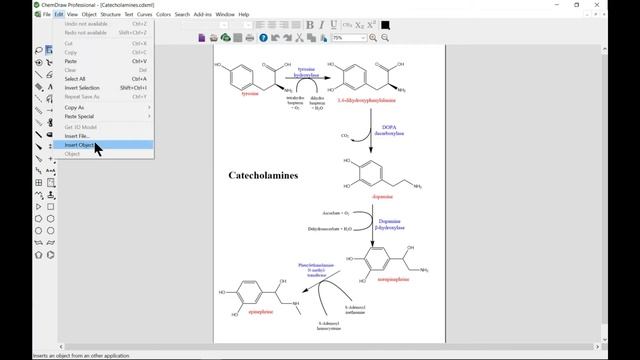640x360 pixels.
Task: Open the Object menu
Action: [89, 14]
